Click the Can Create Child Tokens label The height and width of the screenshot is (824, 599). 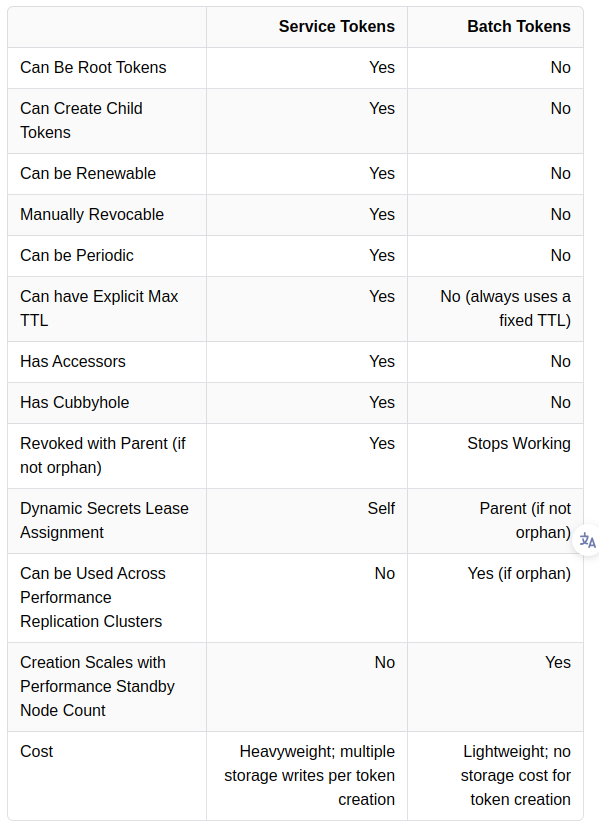[81, 120]
